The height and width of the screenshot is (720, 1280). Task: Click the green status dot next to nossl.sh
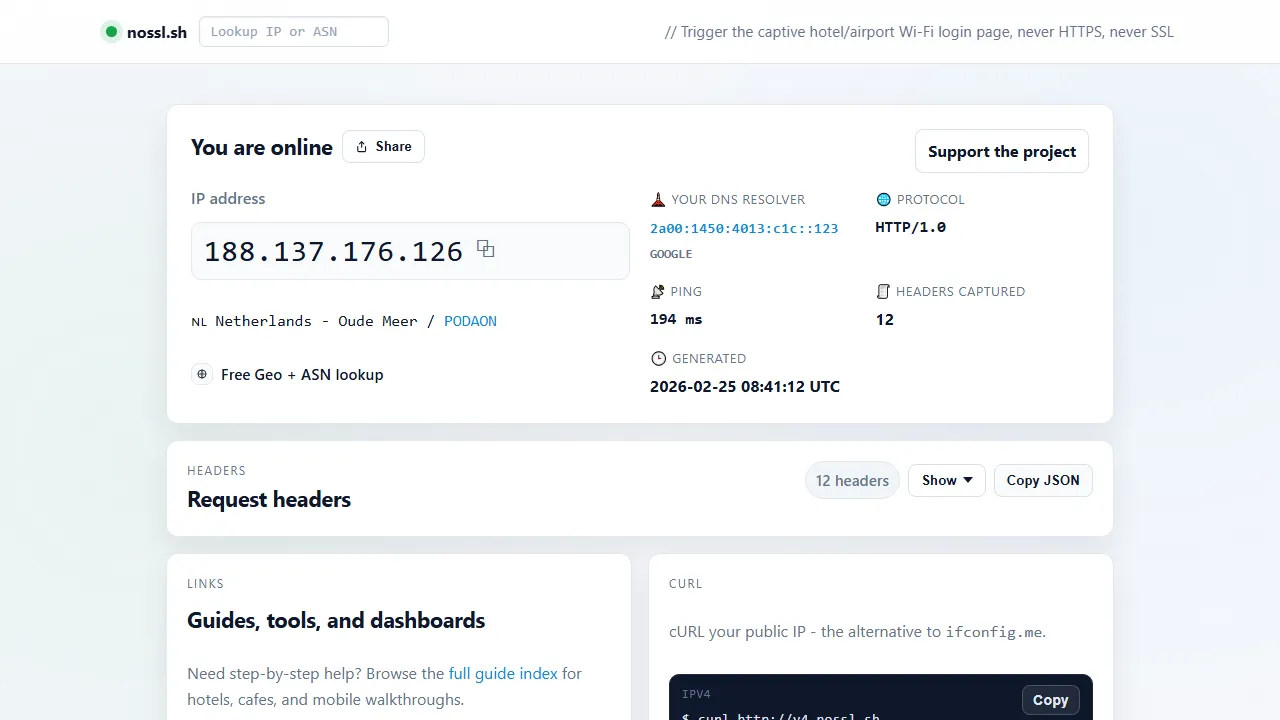tap(111, 31)
